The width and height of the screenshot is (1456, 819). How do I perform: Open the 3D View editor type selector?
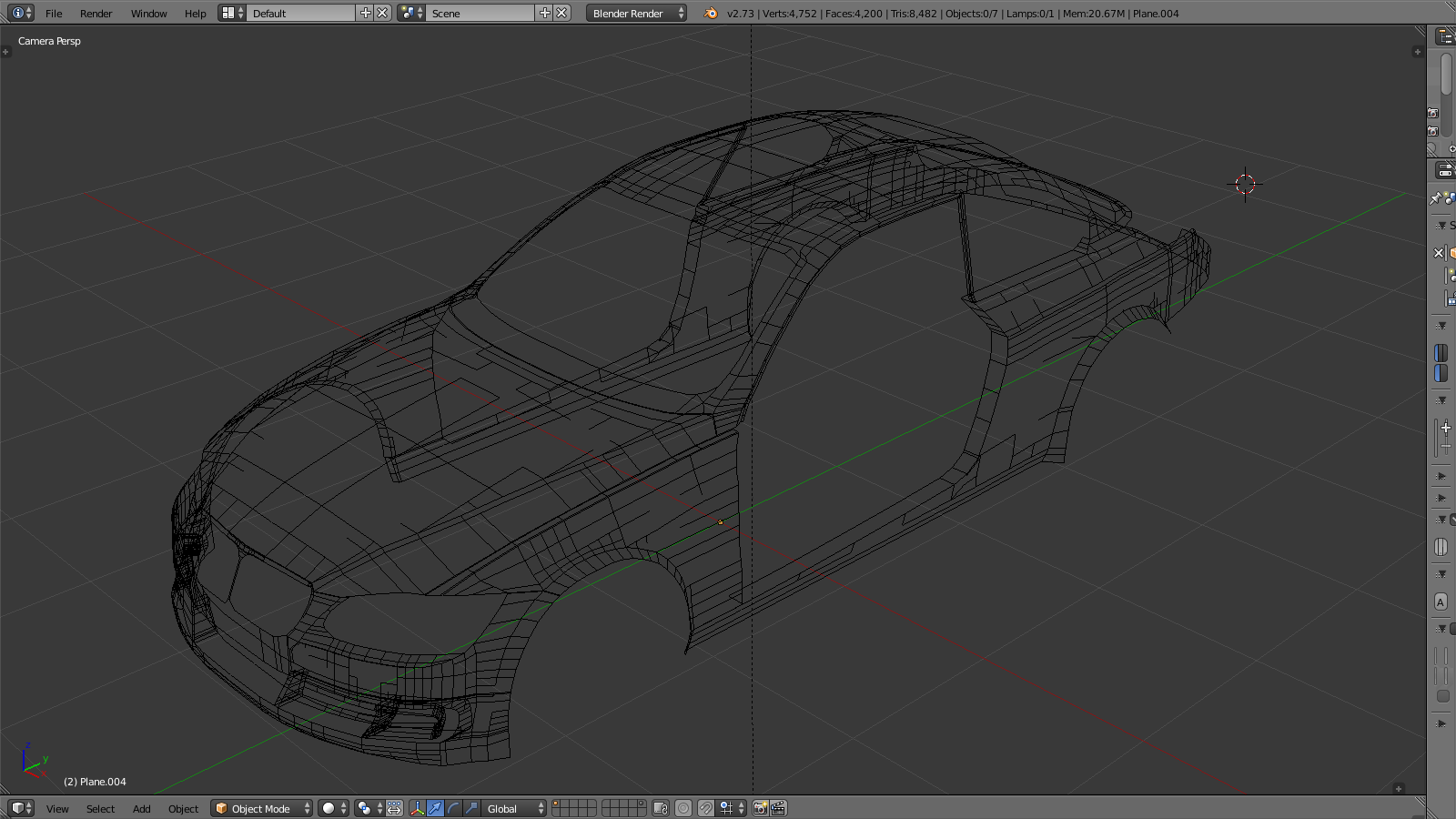point(21,808)
